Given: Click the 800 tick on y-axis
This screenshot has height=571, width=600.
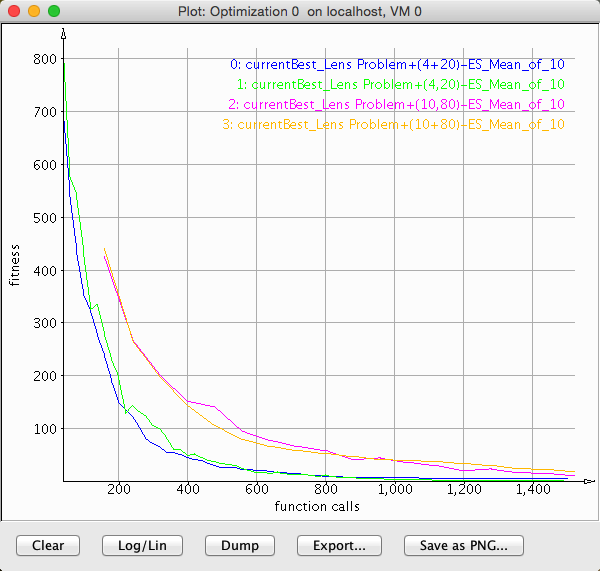Looking at the screenshot, I should click(x=46, y=59).
